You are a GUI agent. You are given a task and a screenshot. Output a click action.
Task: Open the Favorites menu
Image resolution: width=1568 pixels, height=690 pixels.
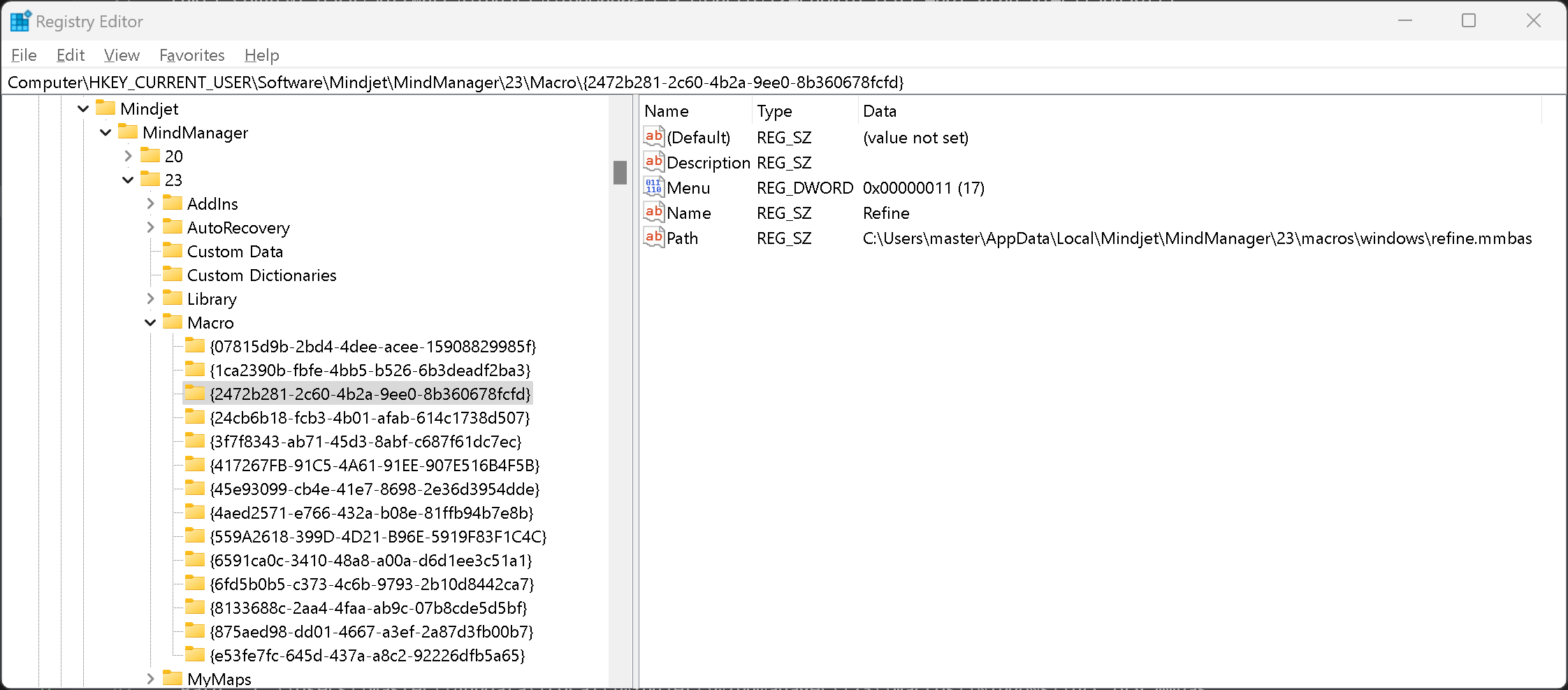tap(191, 55)
